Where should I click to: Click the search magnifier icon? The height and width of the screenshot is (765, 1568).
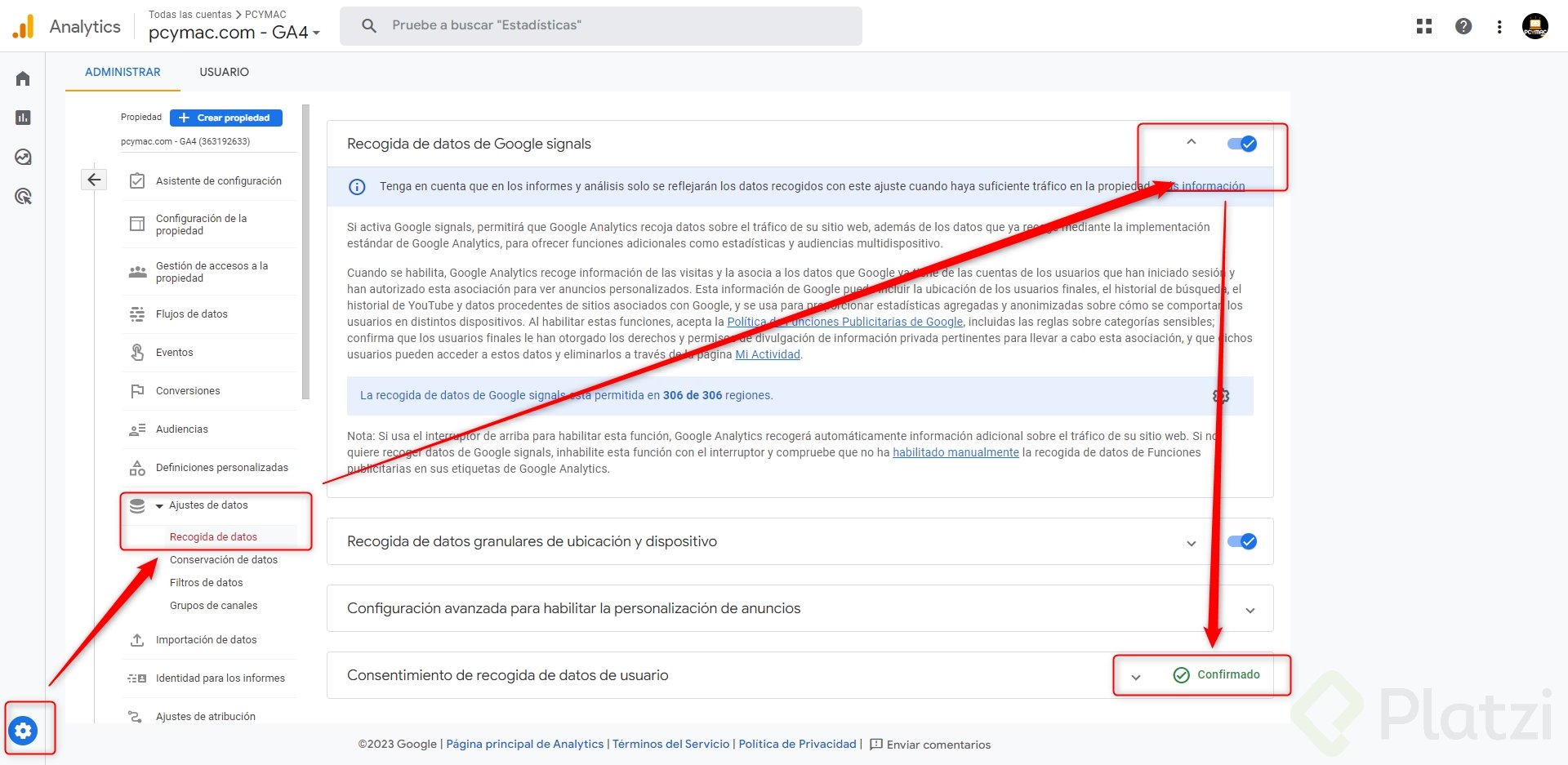pyautogui.click(x=369, y=25)
